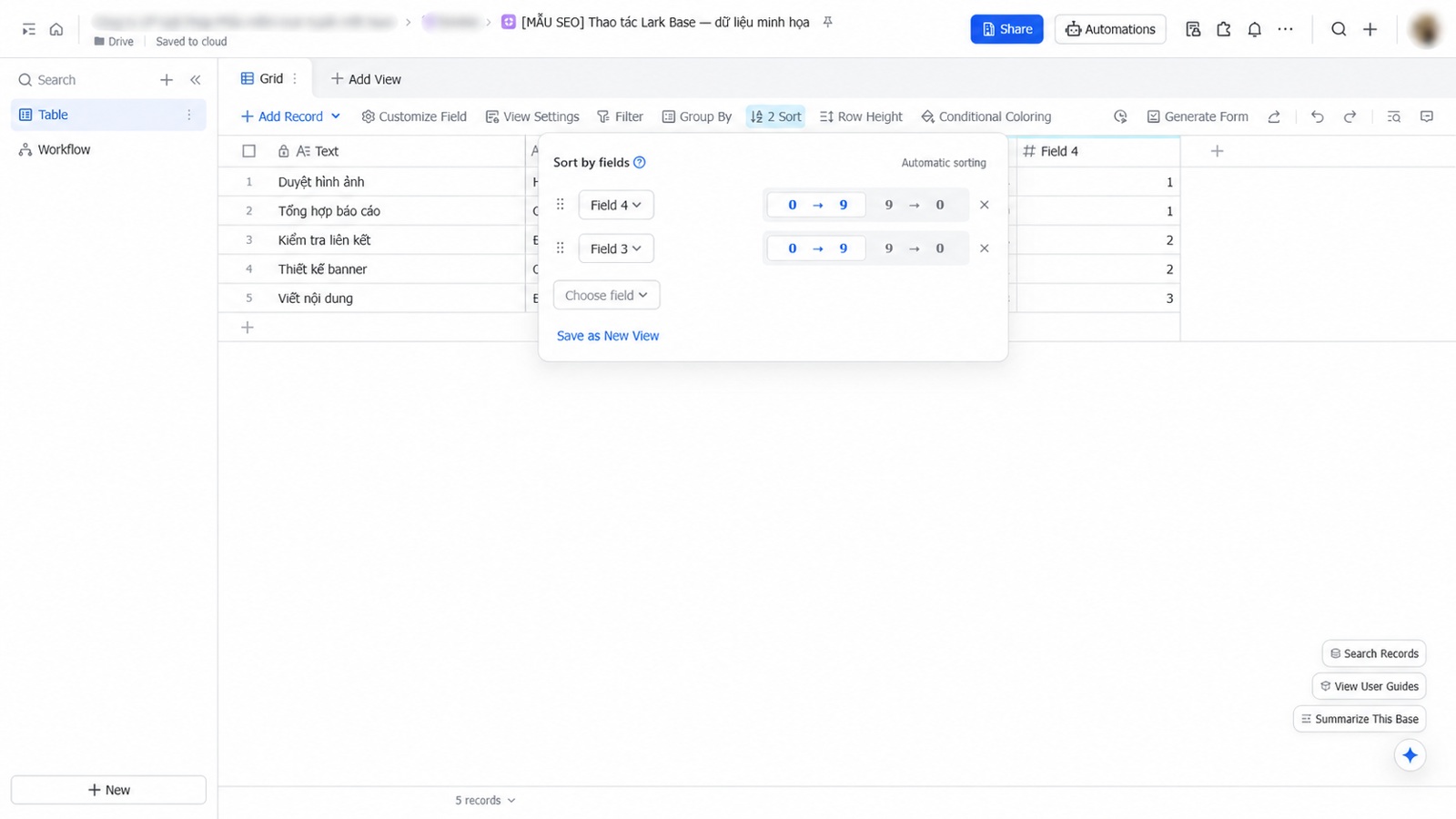
Task: Expand the 5 records summary dropdown
Action: pos(486,801)
